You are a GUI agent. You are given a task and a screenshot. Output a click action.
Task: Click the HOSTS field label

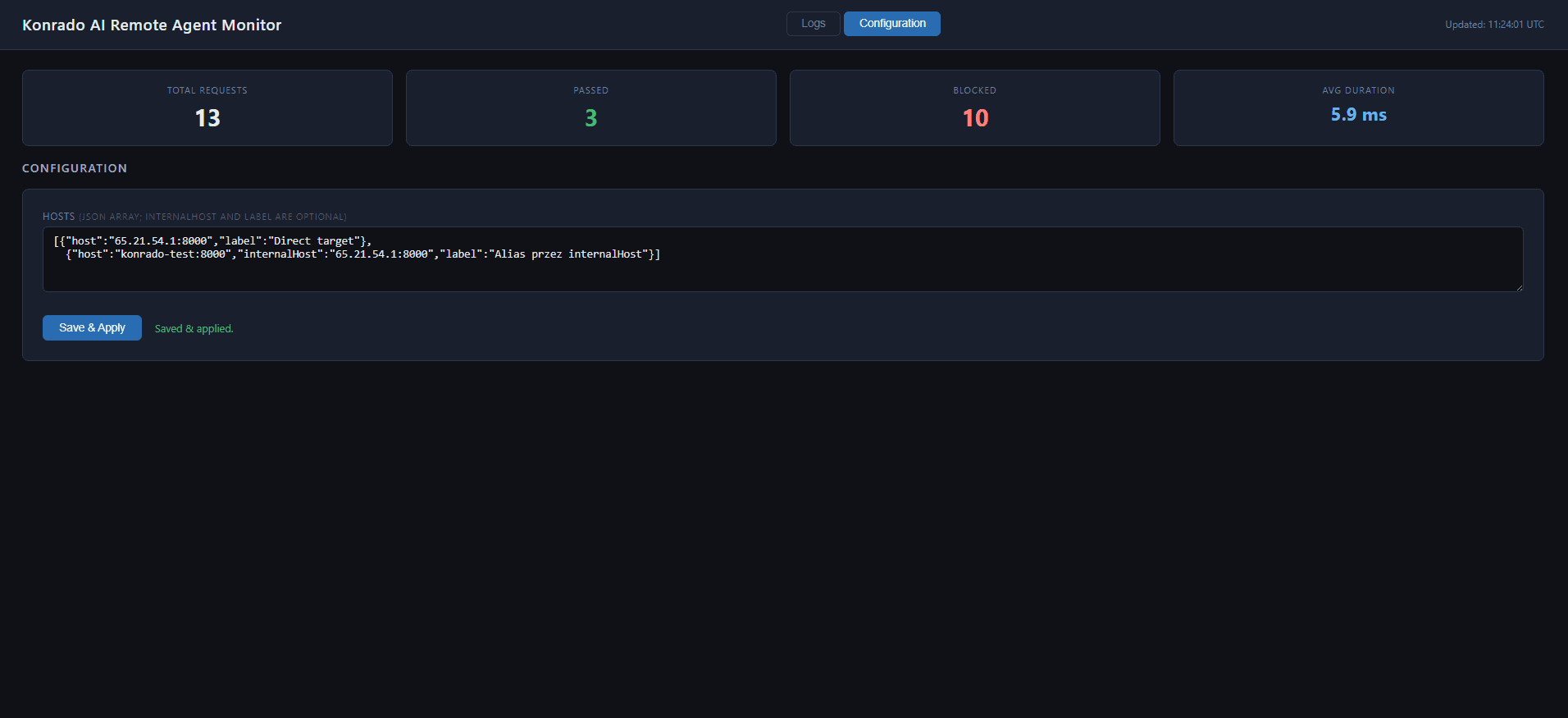[x=58, y=217]
